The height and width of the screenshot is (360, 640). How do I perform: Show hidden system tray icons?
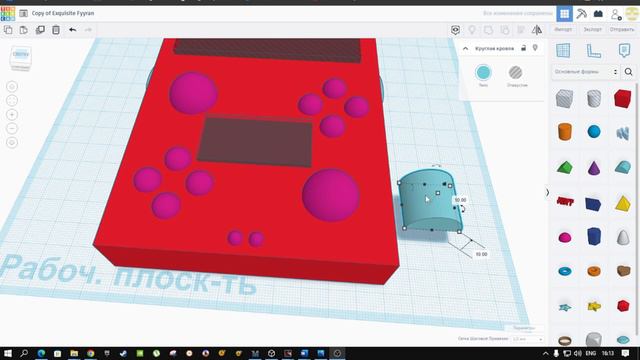point(546,353)
